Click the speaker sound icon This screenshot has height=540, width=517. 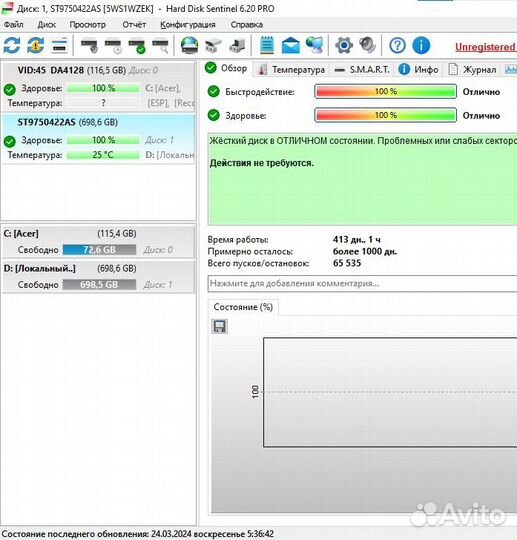coord(368,45)
